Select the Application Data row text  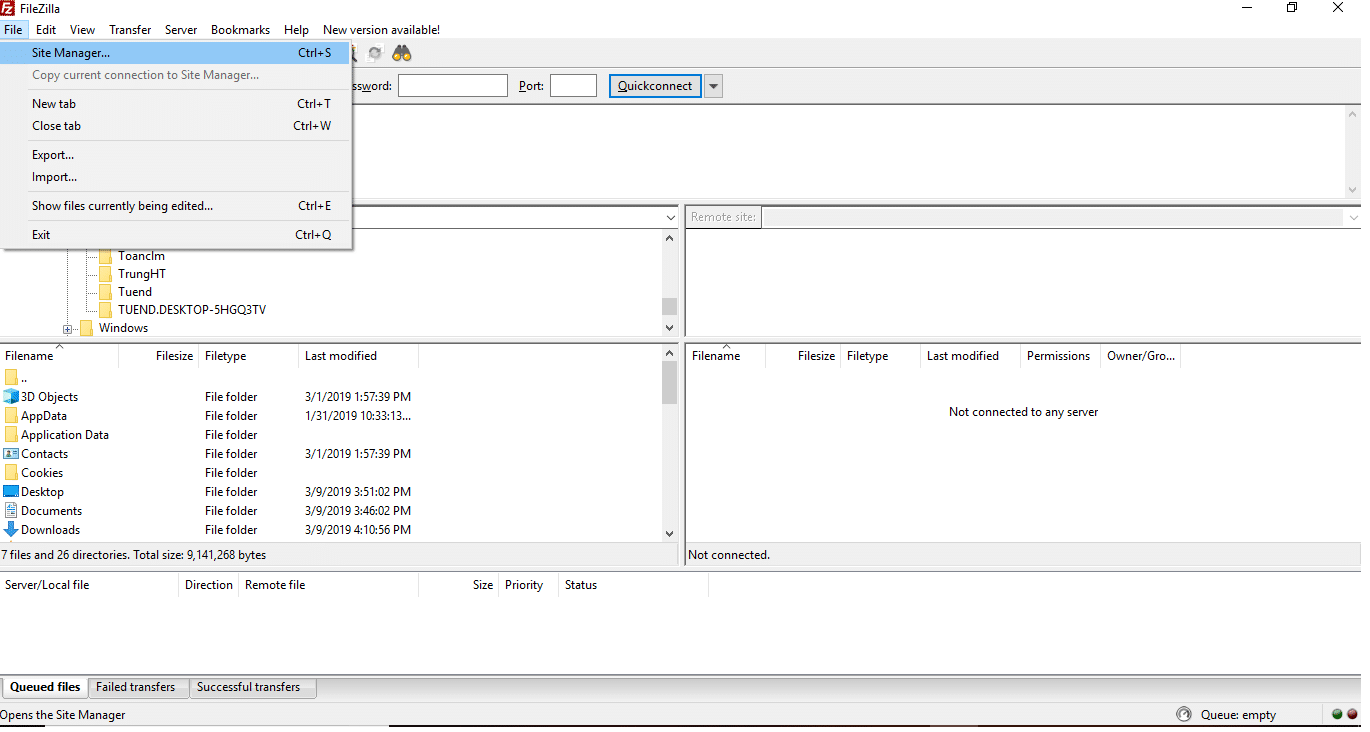pos(65,435)
